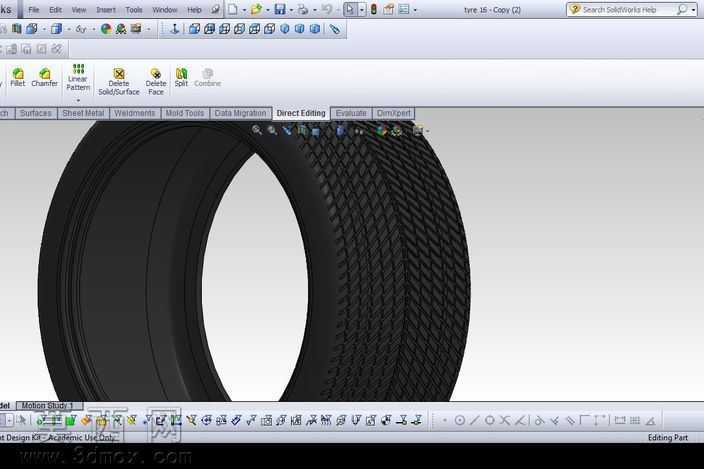Image resolution: width=704 pixels, height=469 pixels.
Task: Click the Save disk icon
Action: pyautogui.click(x=280, y=9)
